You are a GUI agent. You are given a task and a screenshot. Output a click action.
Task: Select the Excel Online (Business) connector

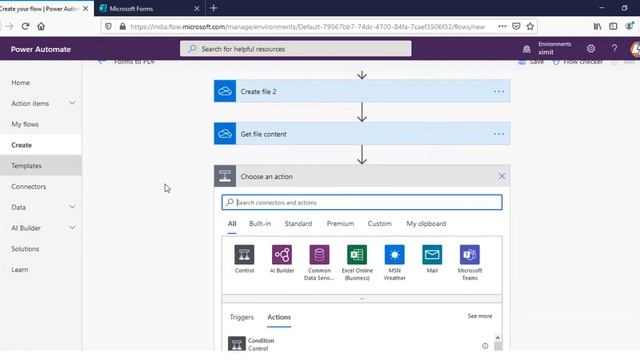point(357,255)
